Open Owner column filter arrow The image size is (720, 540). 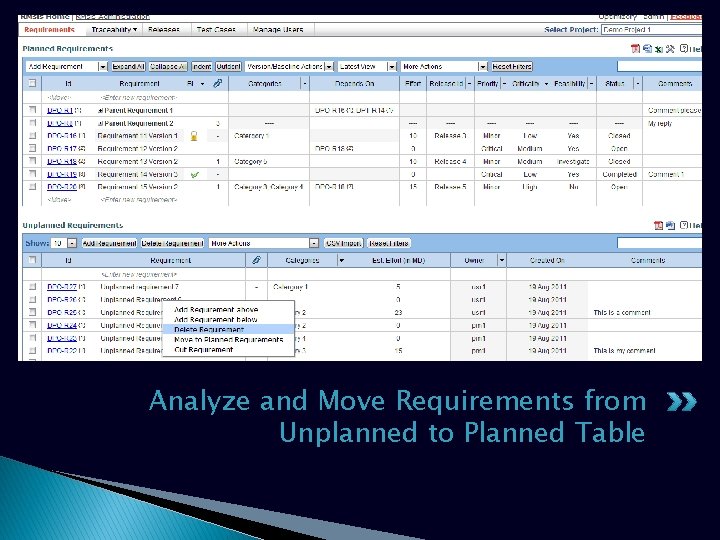pos(501,260)
